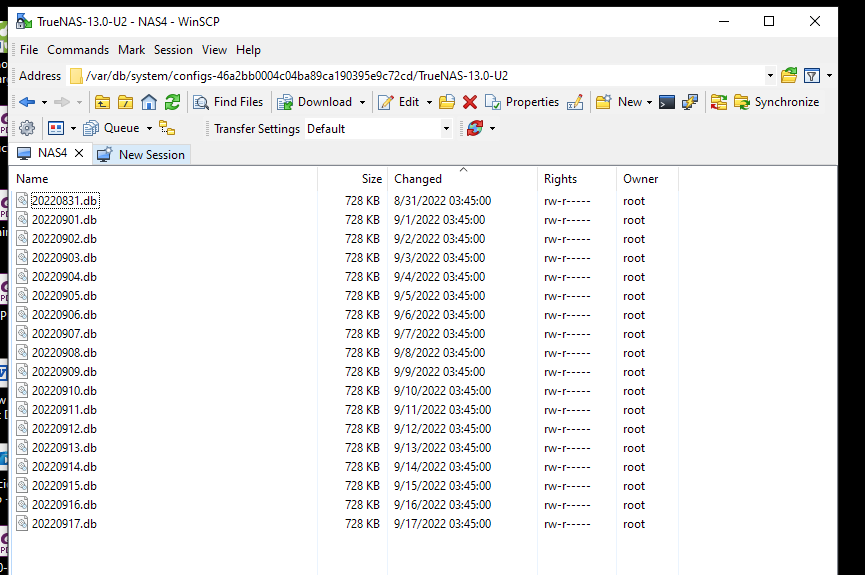The image size is (865, 575).
Task: Open the View menu
Action: coord(214,50)
